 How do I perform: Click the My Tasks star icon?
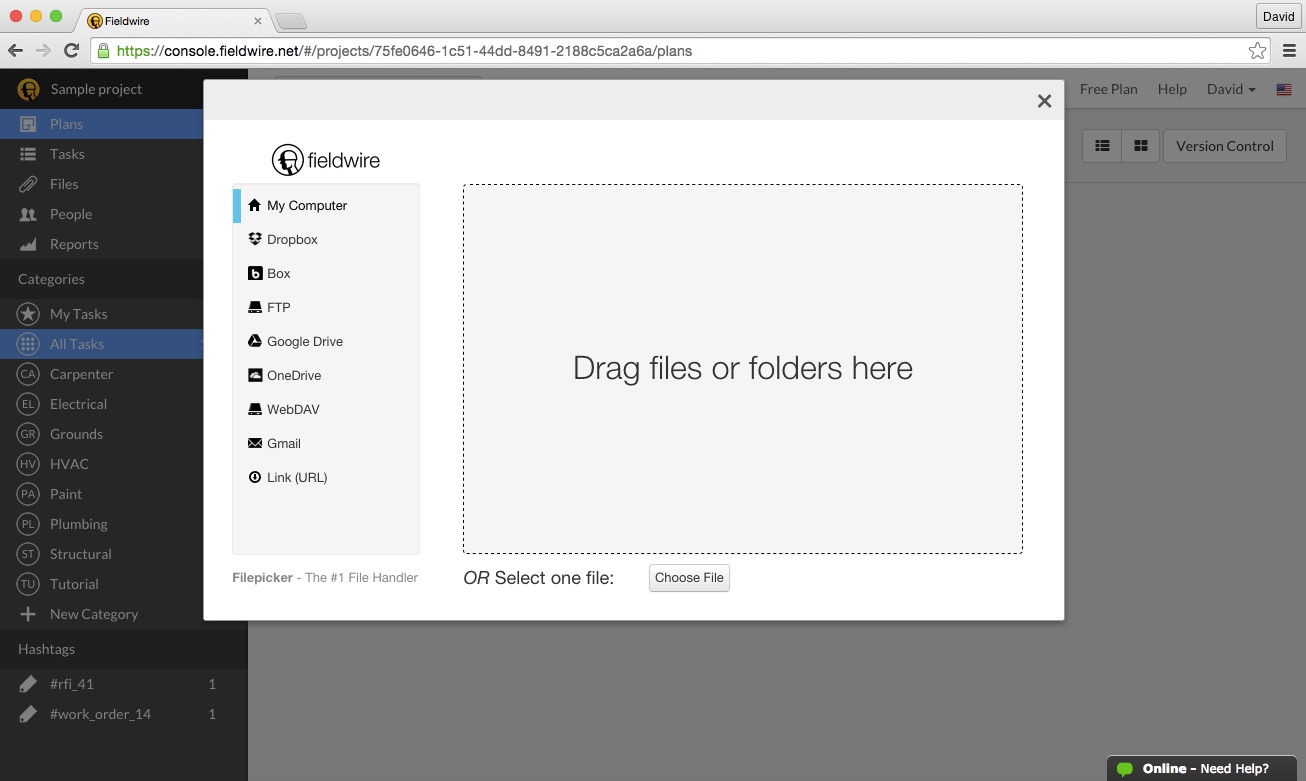(x=28, y=314)
